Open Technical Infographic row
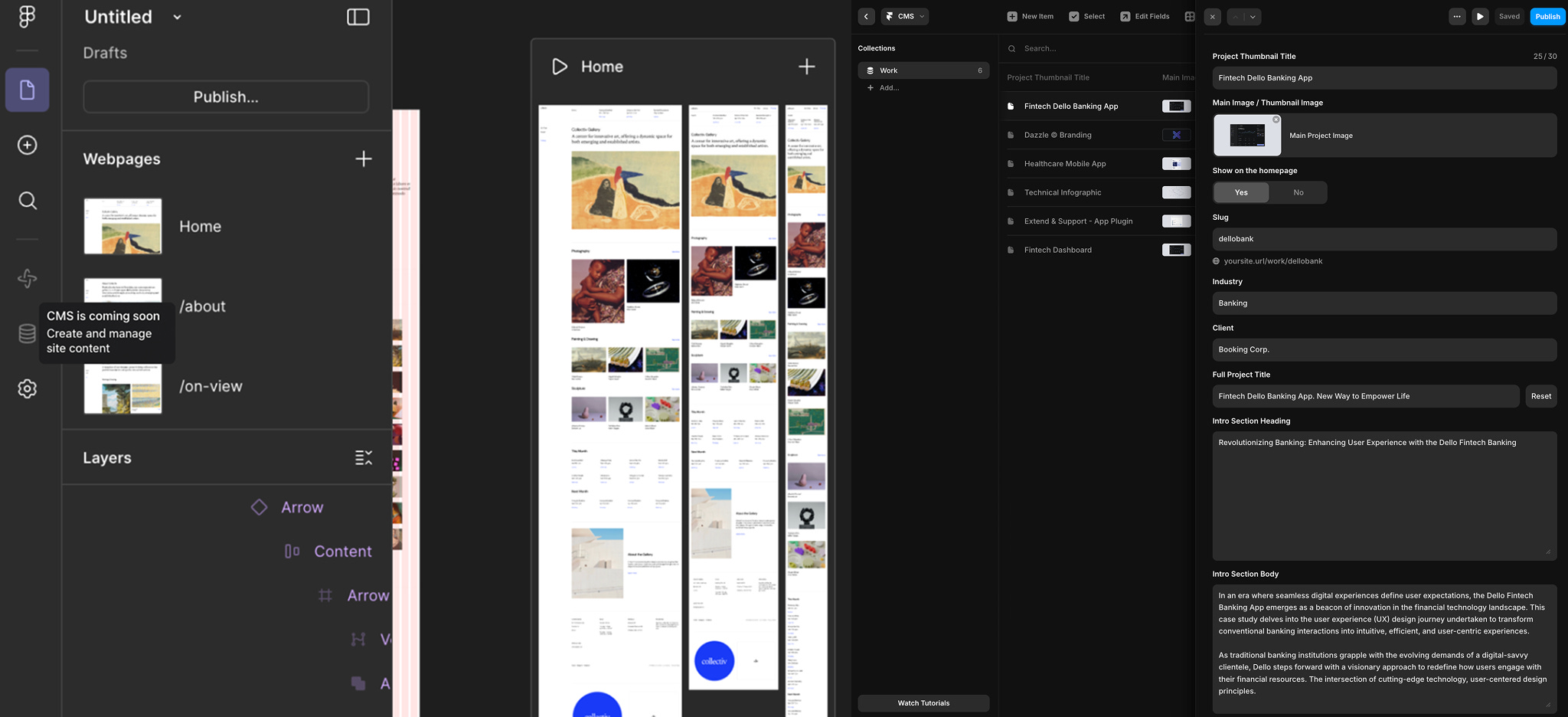 [1097, 192]
